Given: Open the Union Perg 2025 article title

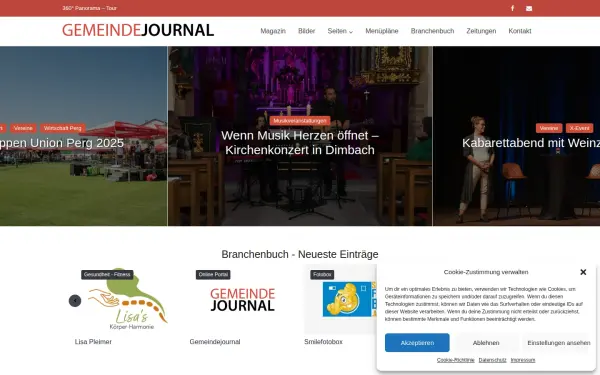Looking at the screenshot, I should 62,143.
